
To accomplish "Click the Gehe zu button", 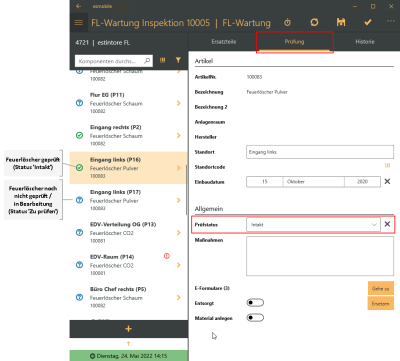I will pyautogui.click(x=381, y=289).
